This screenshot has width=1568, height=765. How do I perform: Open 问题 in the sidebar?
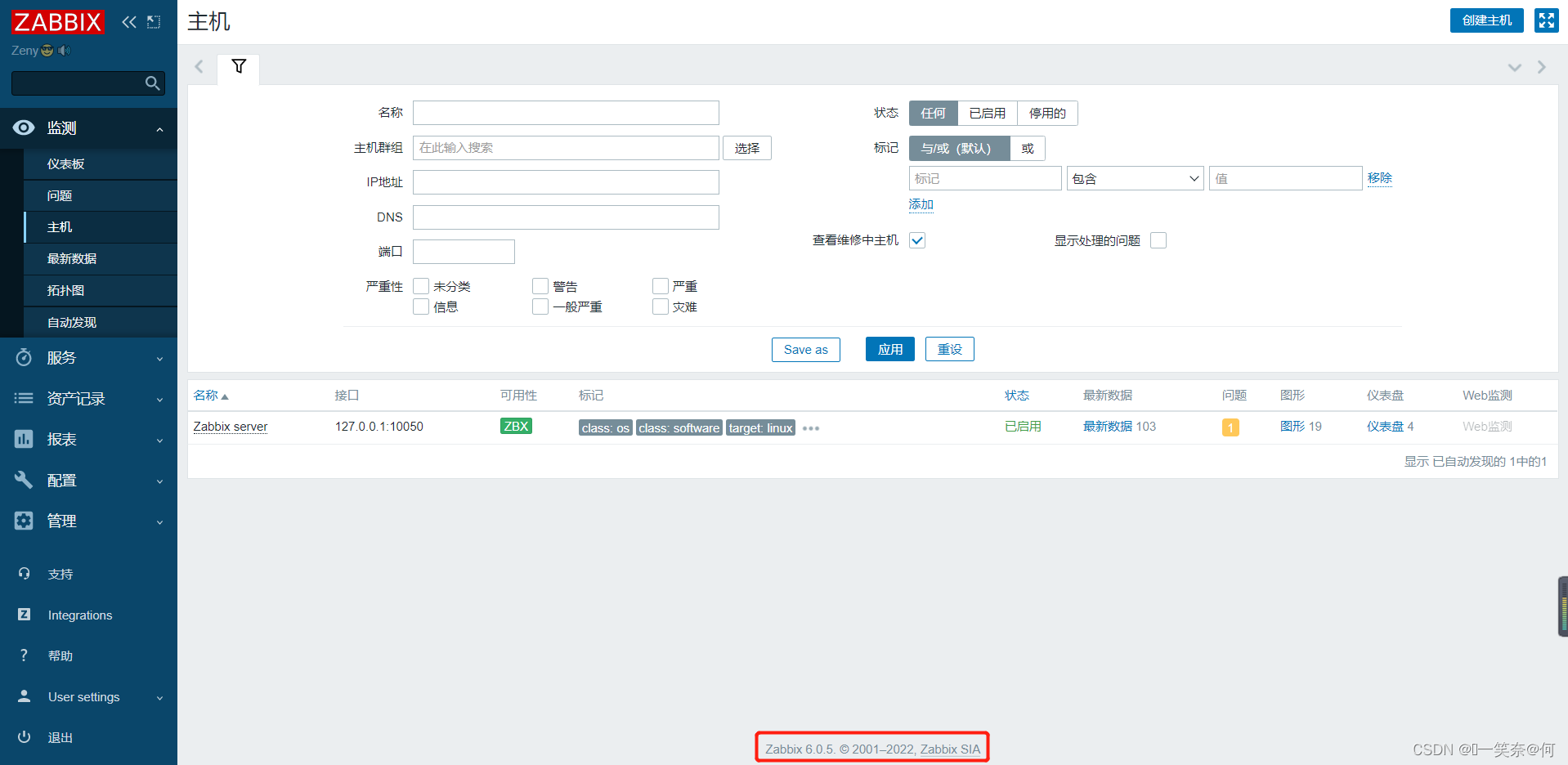tap(101, 196)
